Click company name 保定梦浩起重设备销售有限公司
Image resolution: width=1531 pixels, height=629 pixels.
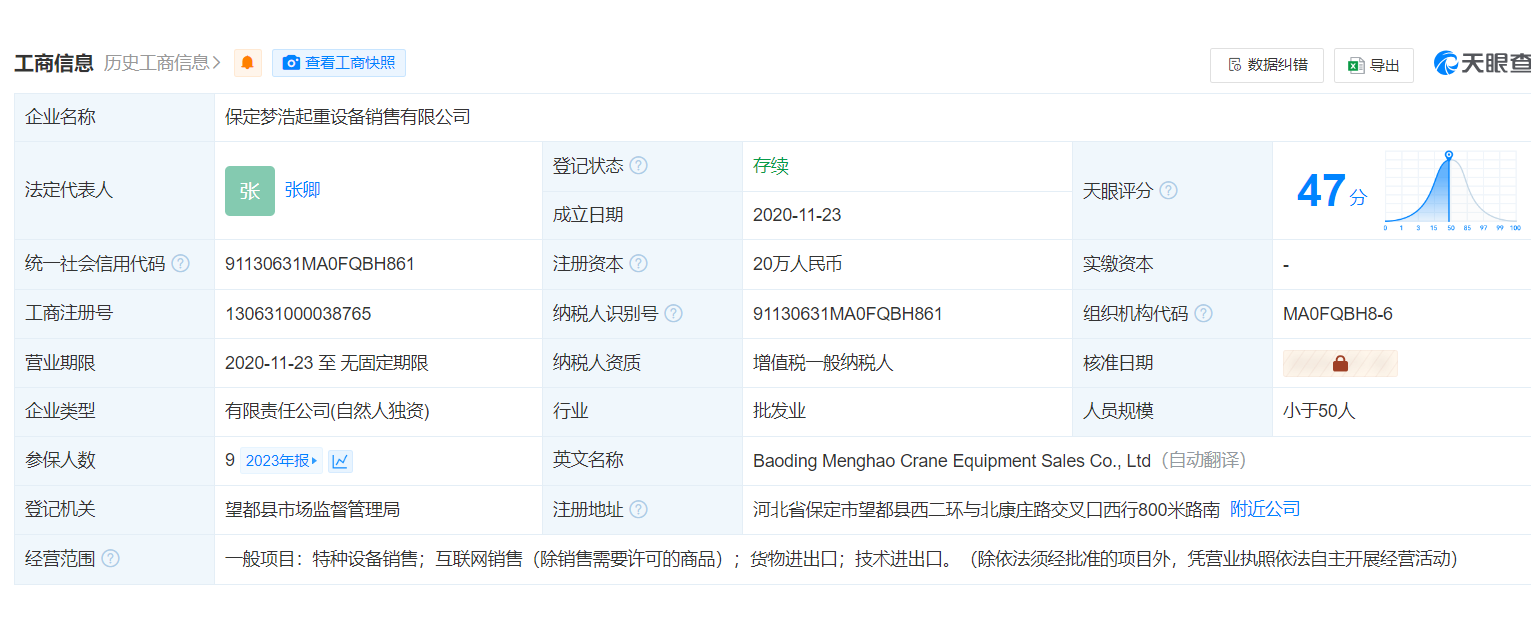coord(347,117)
